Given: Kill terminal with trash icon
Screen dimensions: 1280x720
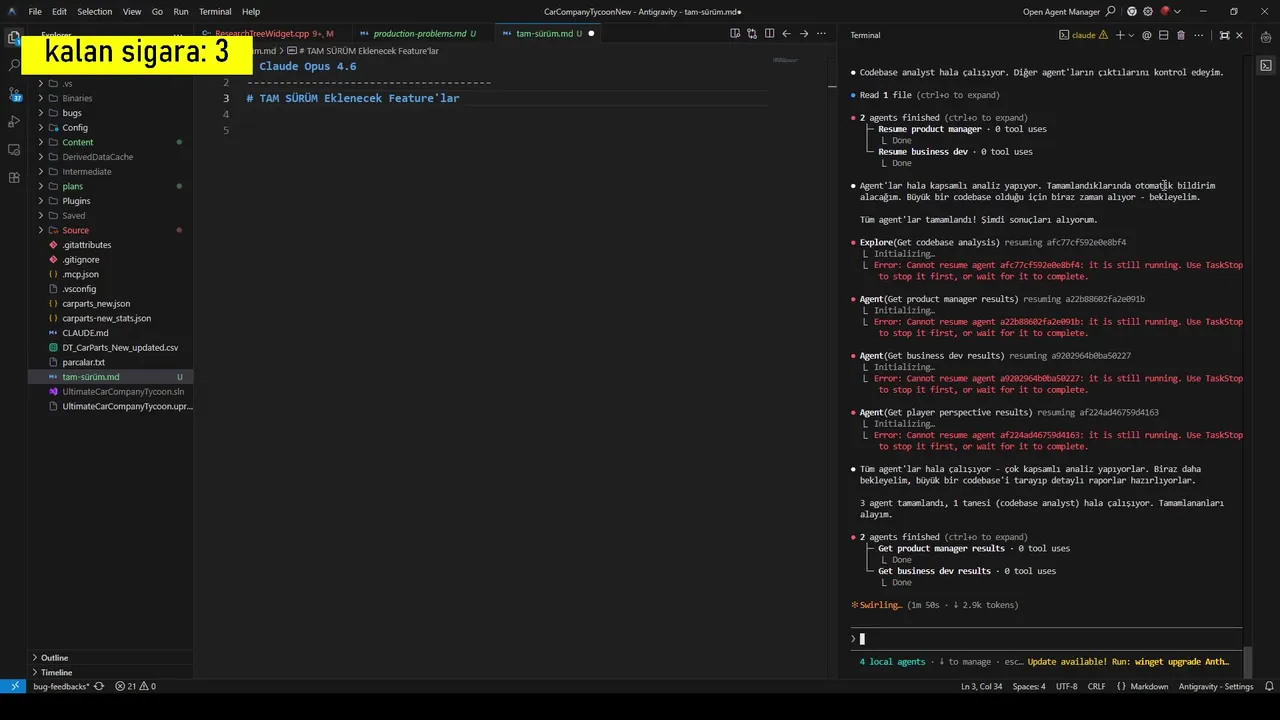Looking at the screenshot, I should (x=1181, y=35).
